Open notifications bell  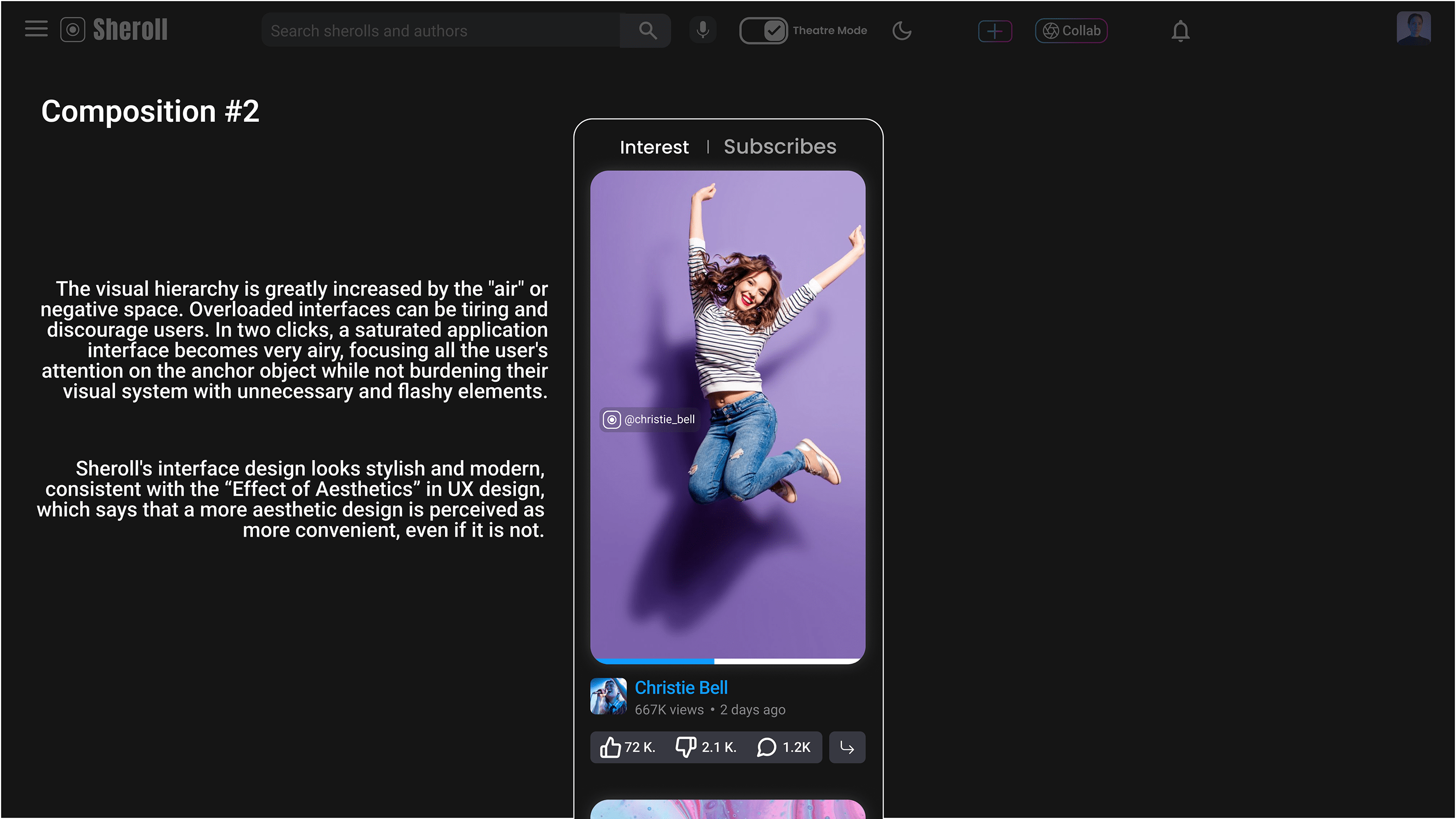tap(1180, 31)
